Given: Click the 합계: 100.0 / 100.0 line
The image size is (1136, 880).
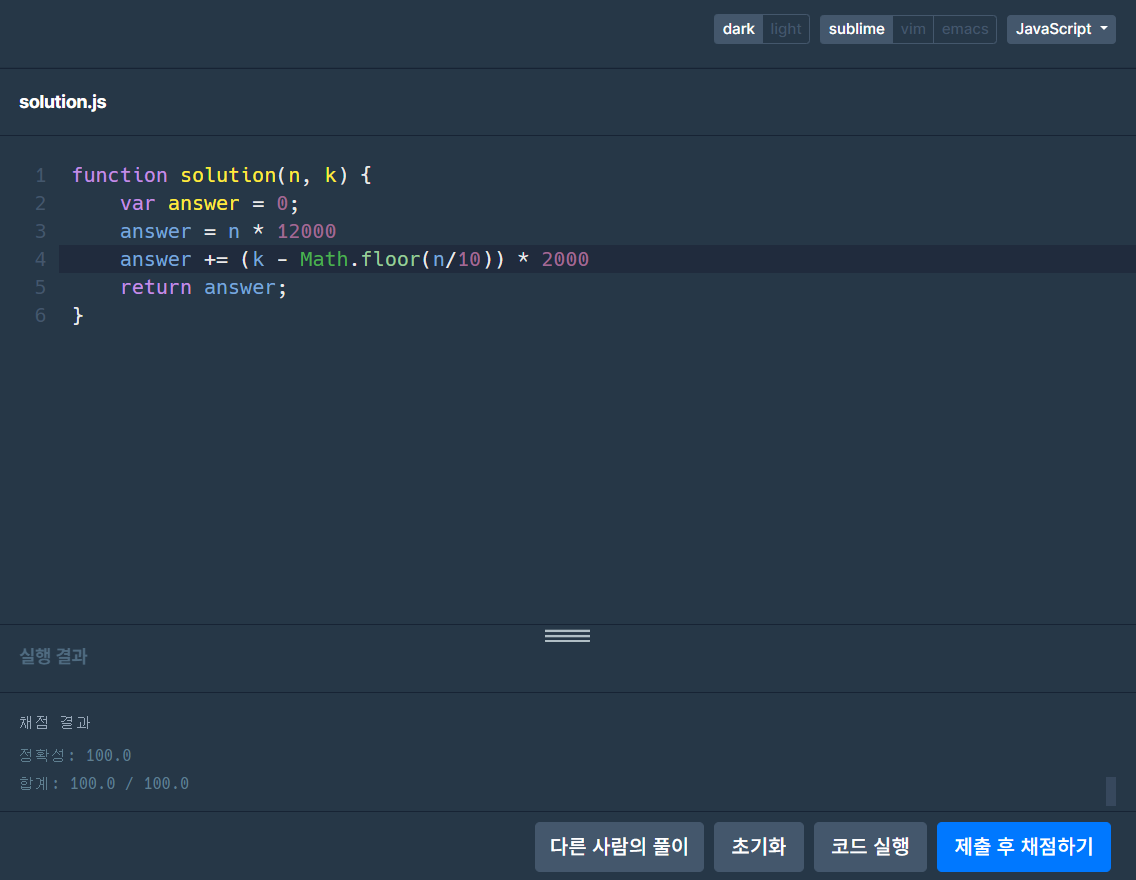Looking at the screenshot, I should (104, 784).
